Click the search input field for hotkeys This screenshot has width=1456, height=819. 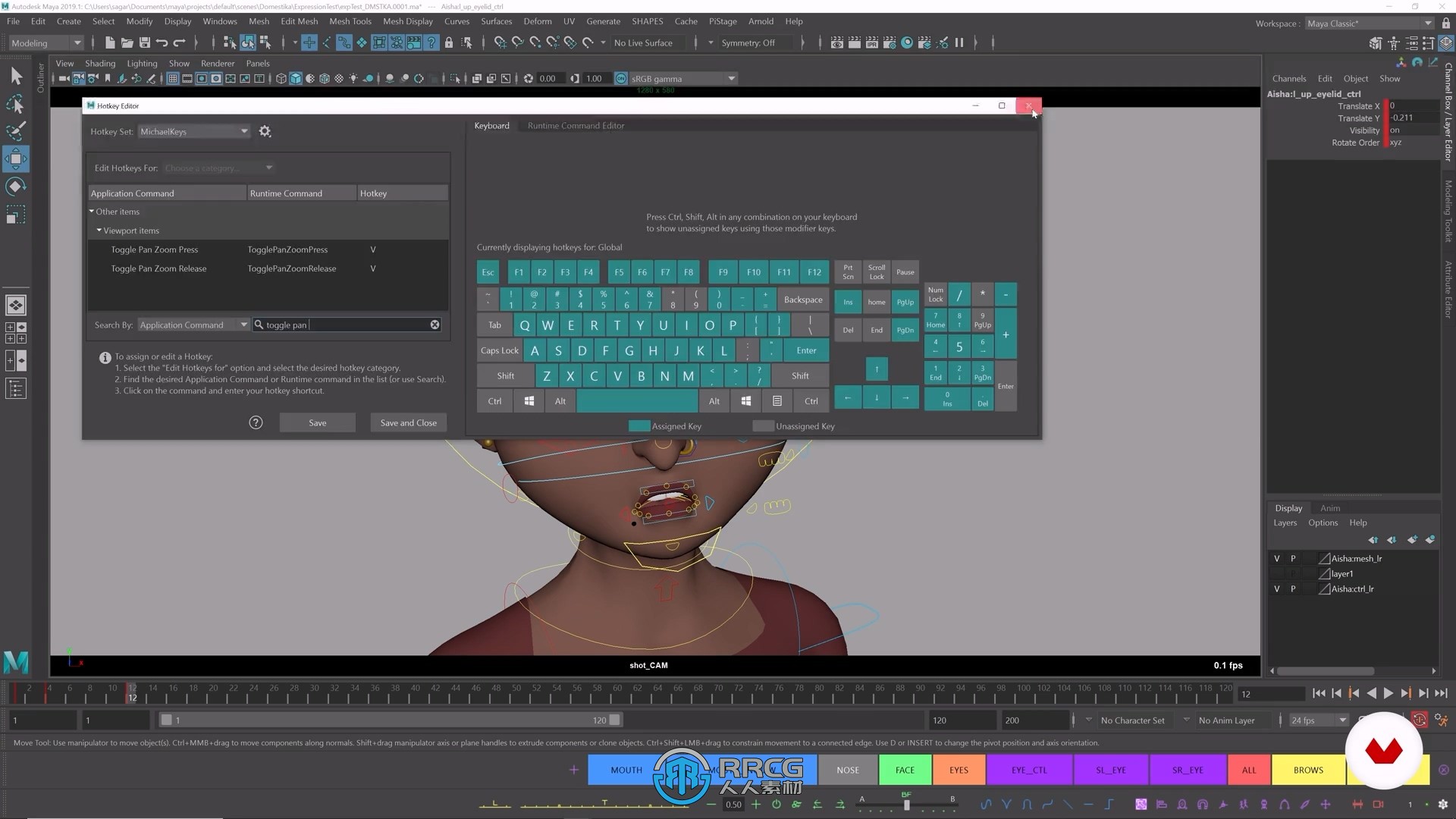pyautogui.click(x=345, y=324)
